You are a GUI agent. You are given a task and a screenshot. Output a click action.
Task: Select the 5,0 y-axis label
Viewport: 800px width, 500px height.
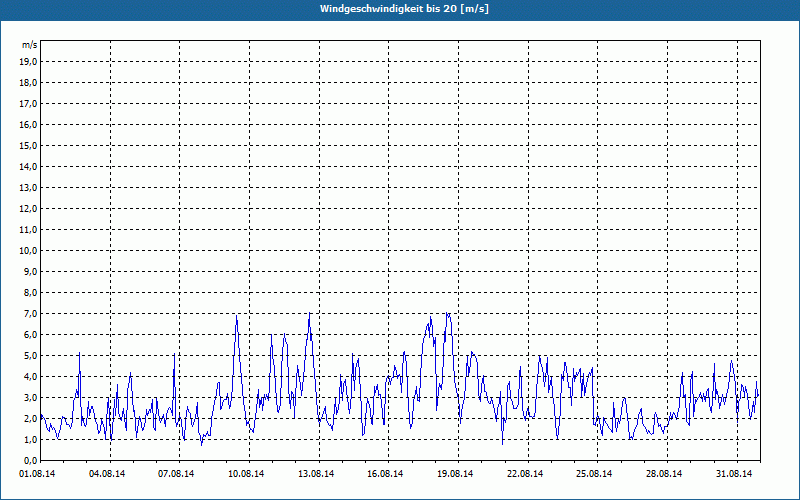30,356
